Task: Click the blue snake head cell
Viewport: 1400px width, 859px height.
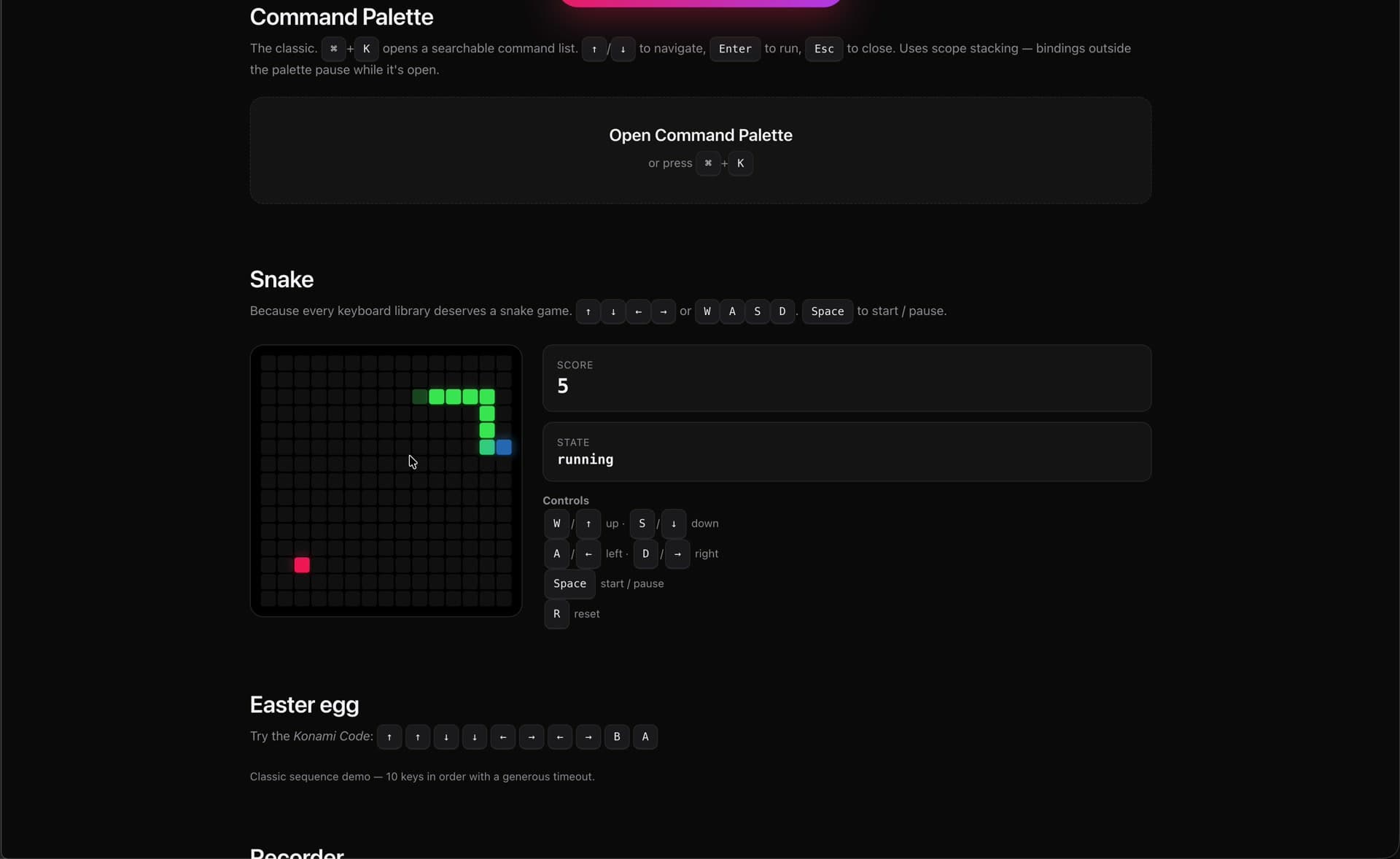Action: [505, 448]
